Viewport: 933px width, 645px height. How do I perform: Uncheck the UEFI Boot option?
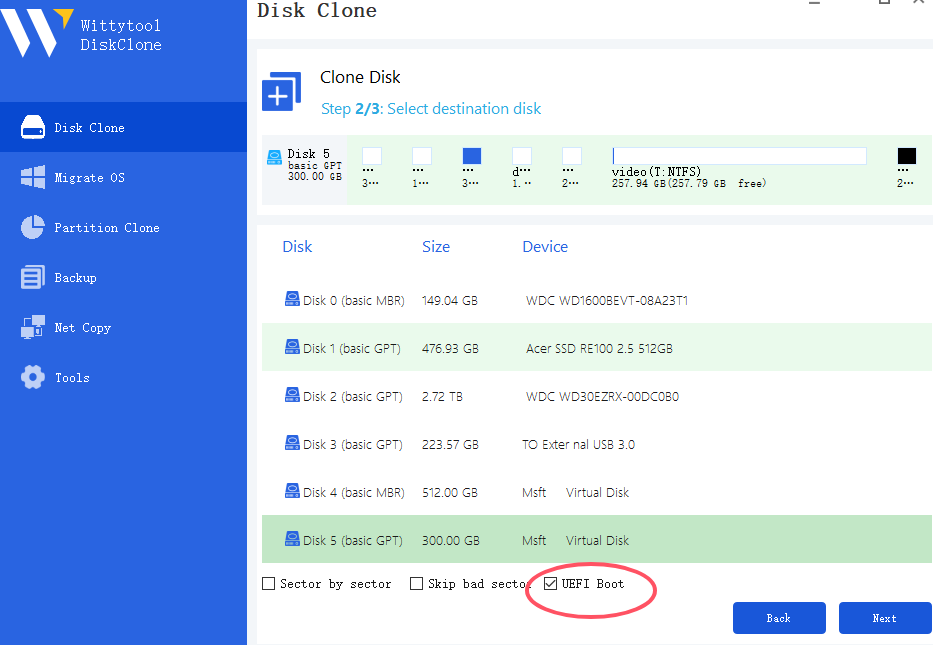click(551, 584)
